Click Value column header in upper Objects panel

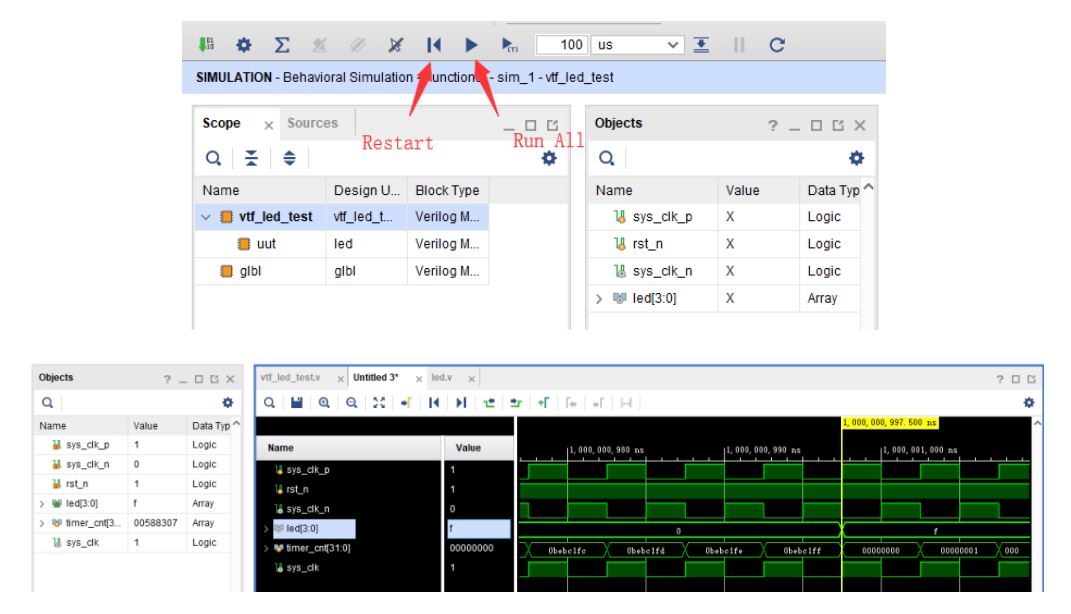point(758,191)
